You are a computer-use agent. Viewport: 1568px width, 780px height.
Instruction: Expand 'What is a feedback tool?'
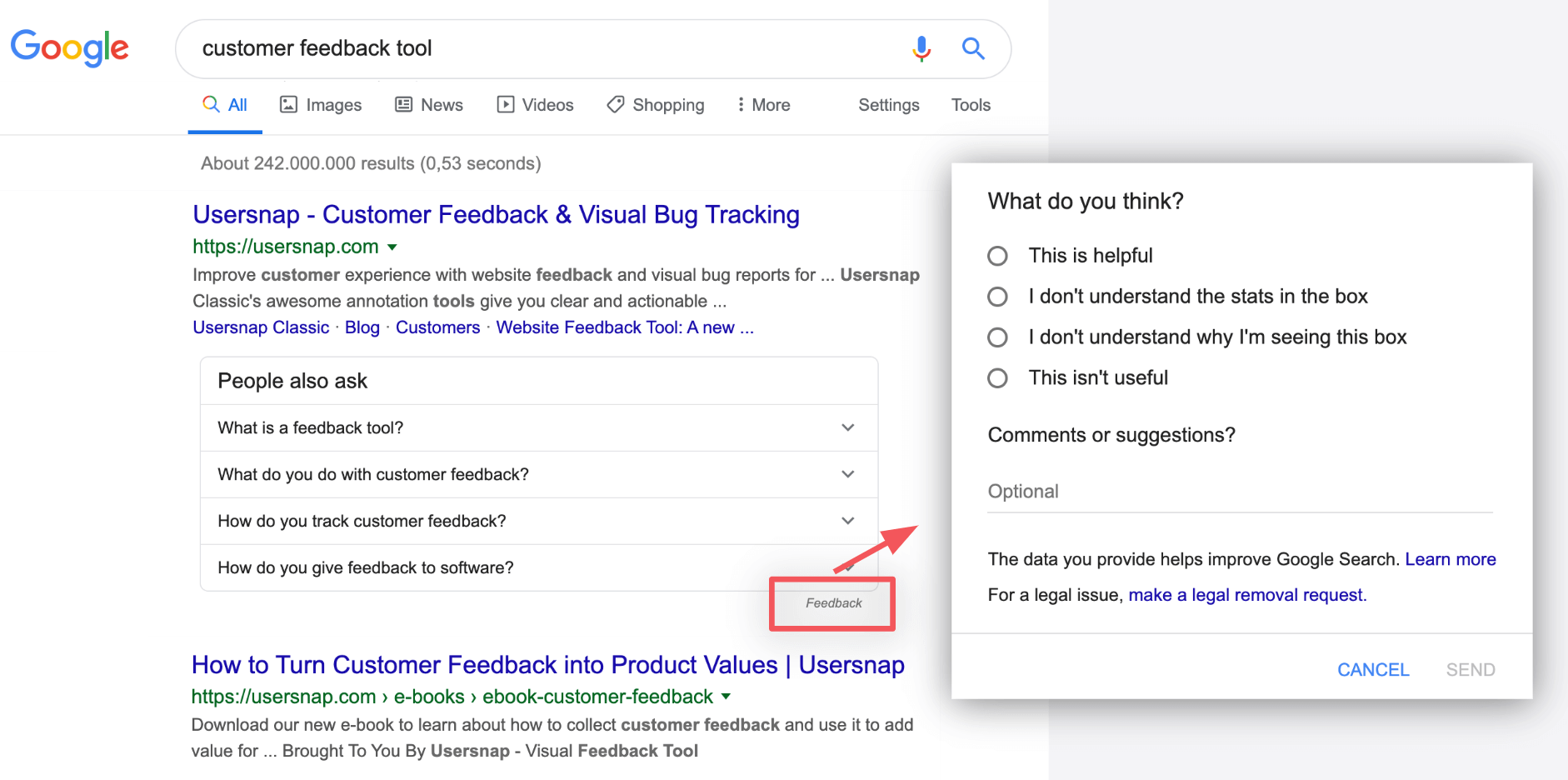(x=539, y=427)
